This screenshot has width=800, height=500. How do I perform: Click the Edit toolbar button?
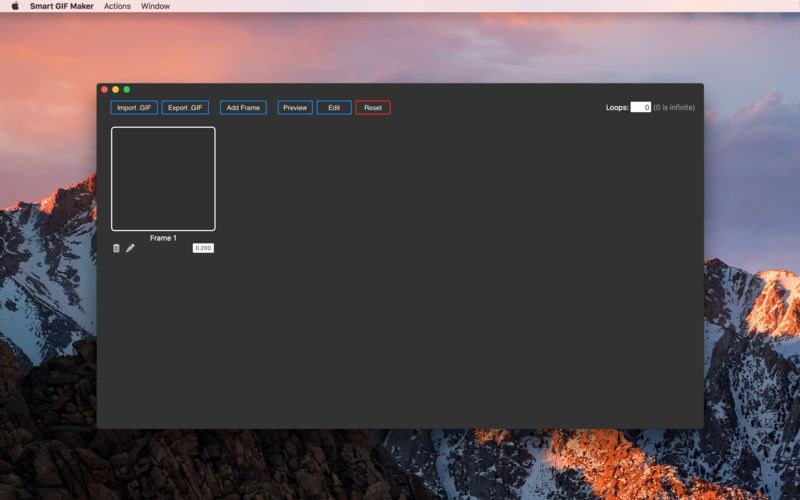click(x=334, y=108)
